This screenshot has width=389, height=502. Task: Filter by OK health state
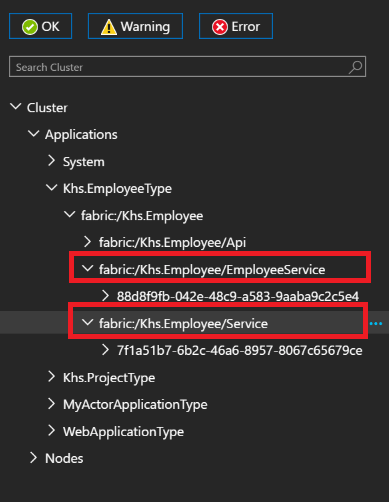[40, 26]
